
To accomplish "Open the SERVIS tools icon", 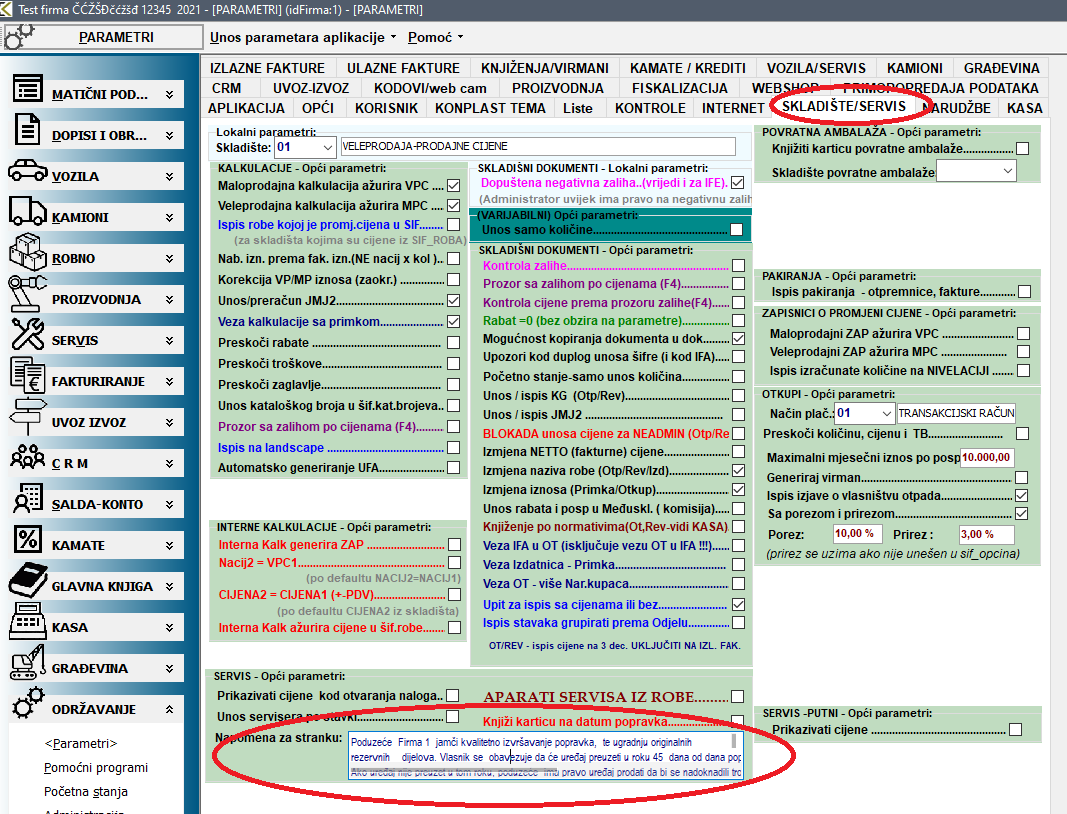I will pyautogui.click(x=28, y=334).
